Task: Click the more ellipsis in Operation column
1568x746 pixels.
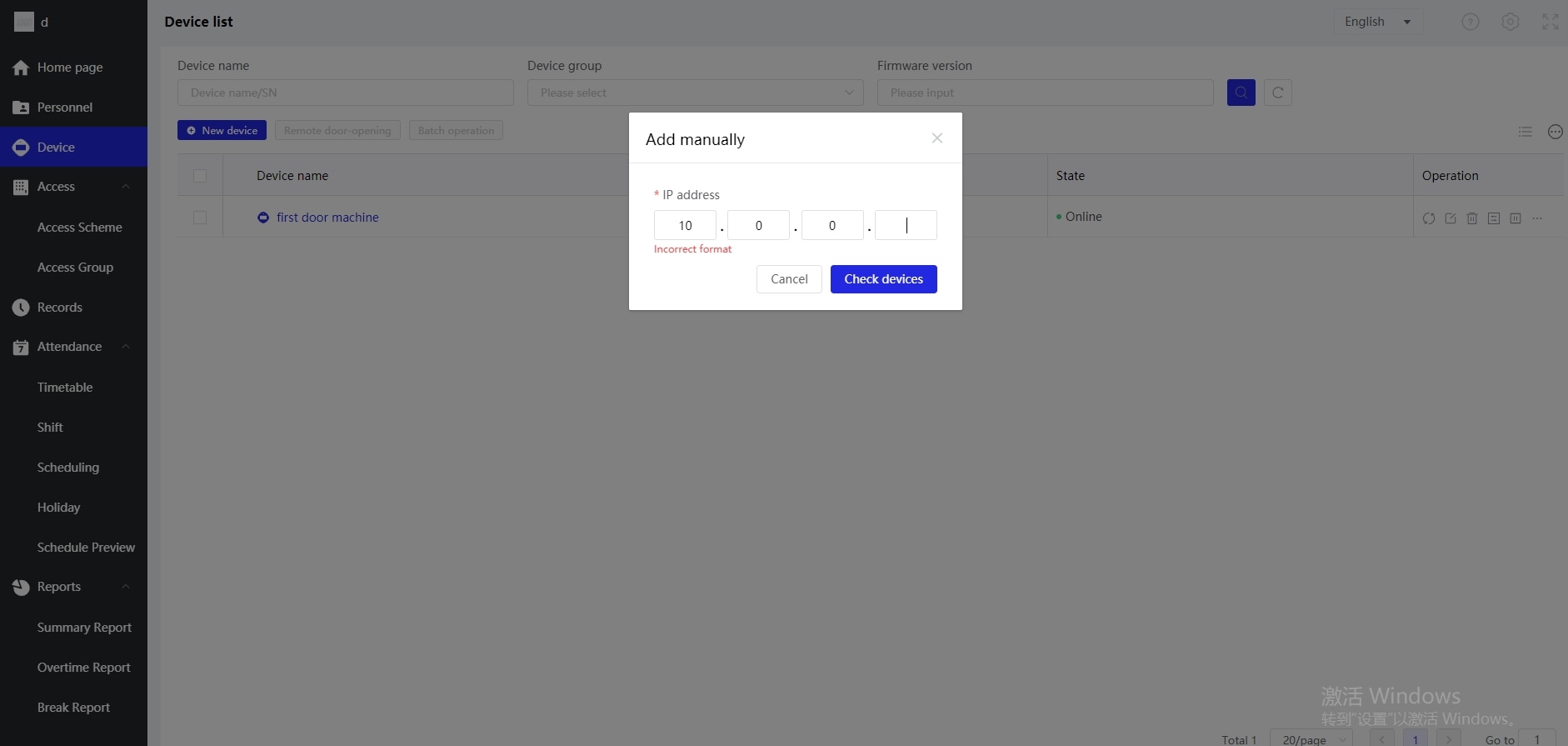Action: (x=1537, y=218)
